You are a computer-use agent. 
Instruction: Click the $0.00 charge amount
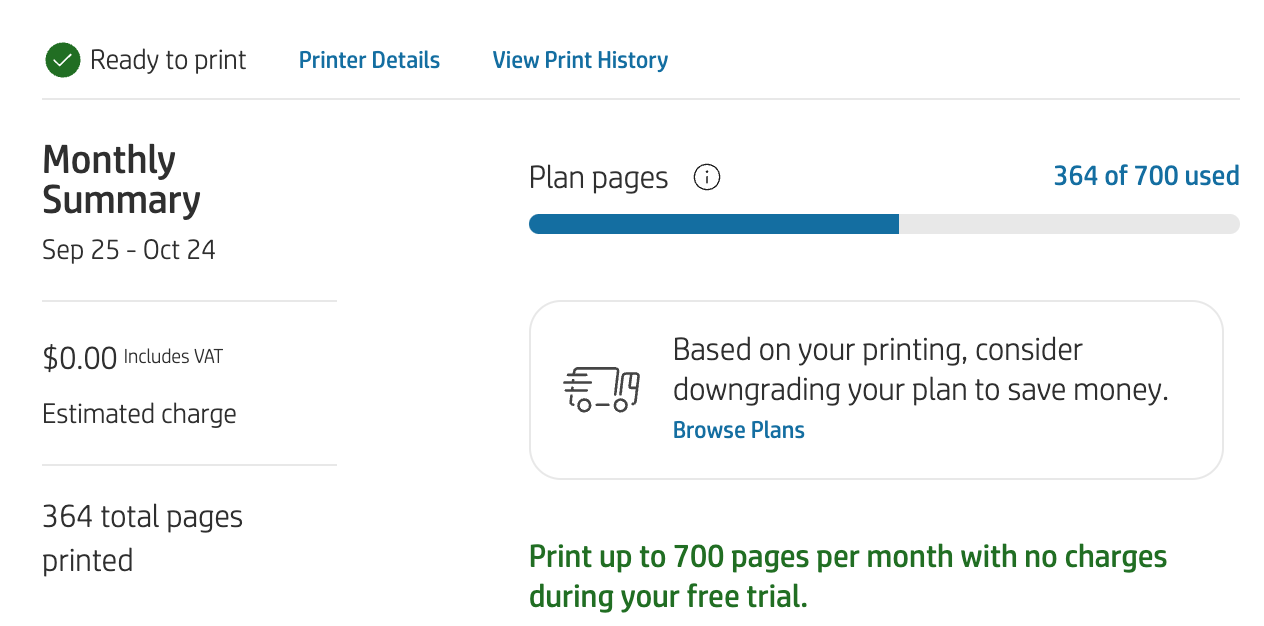point(80,358)
